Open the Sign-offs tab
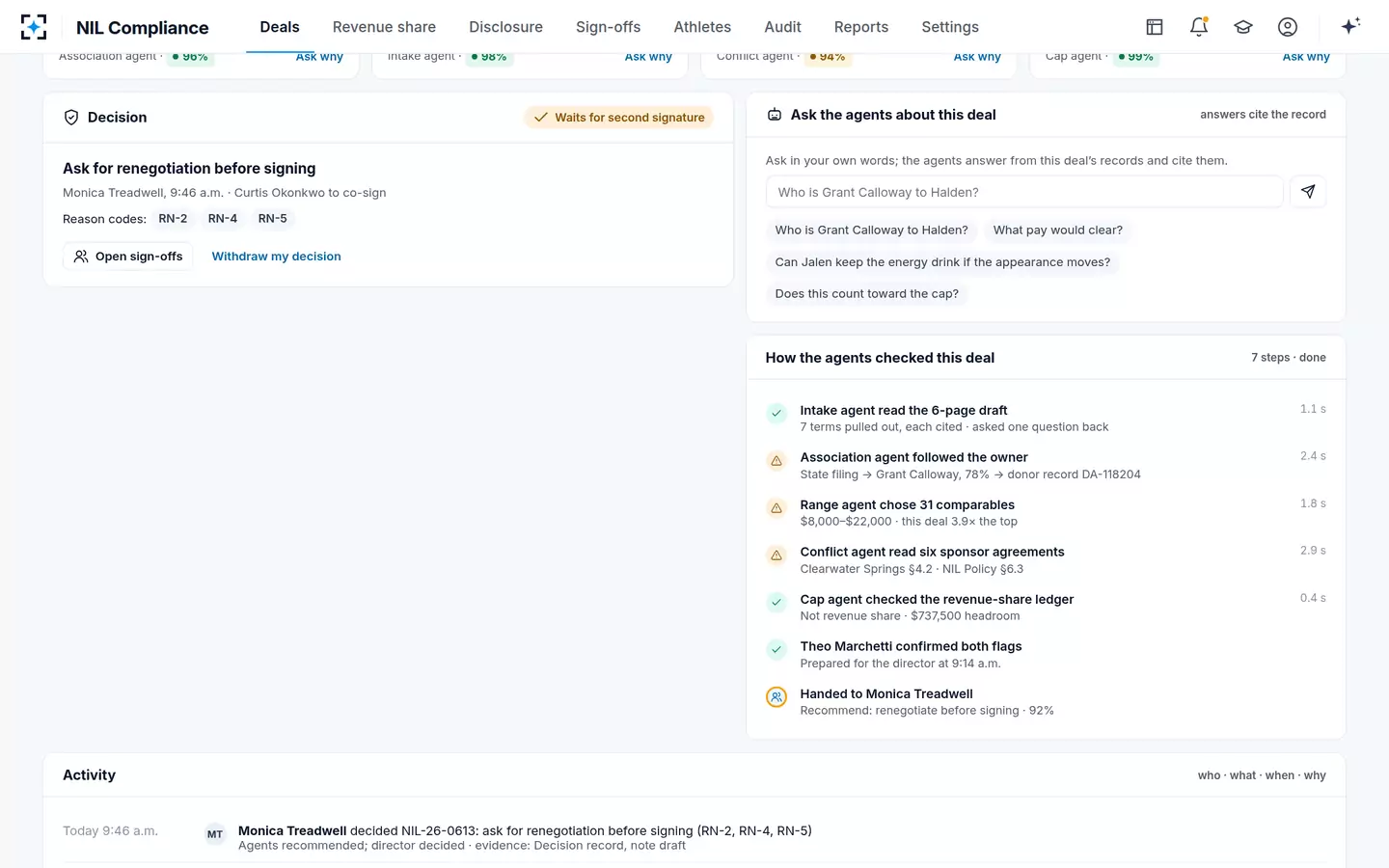 click(608, 27)
